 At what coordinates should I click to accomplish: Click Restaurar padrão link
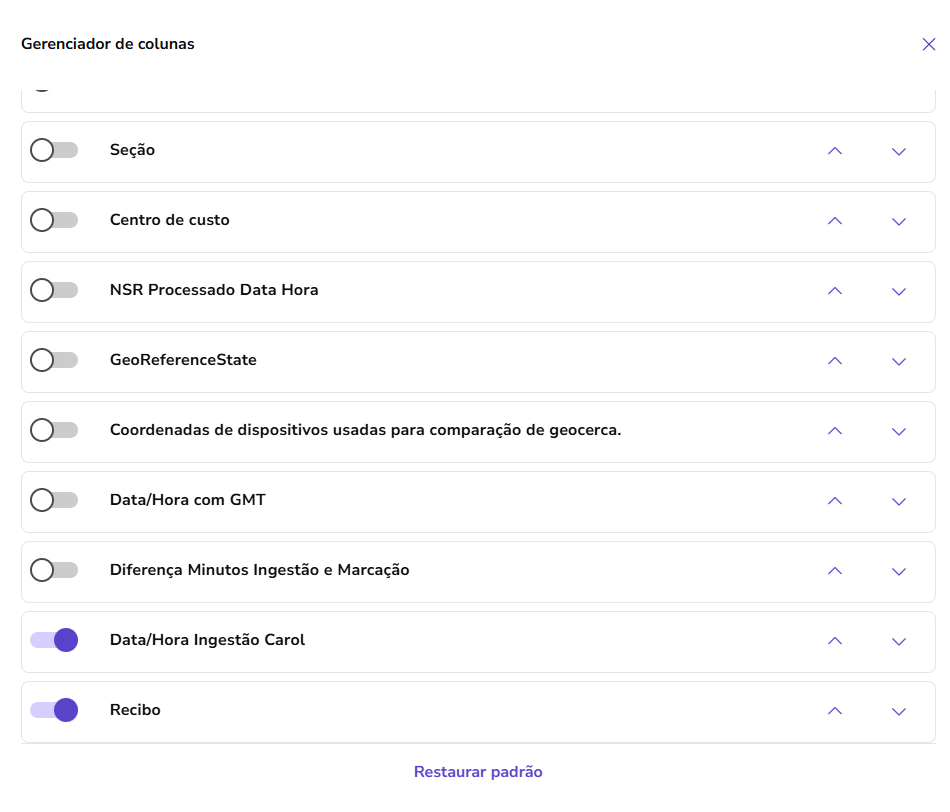pos(478,772)
